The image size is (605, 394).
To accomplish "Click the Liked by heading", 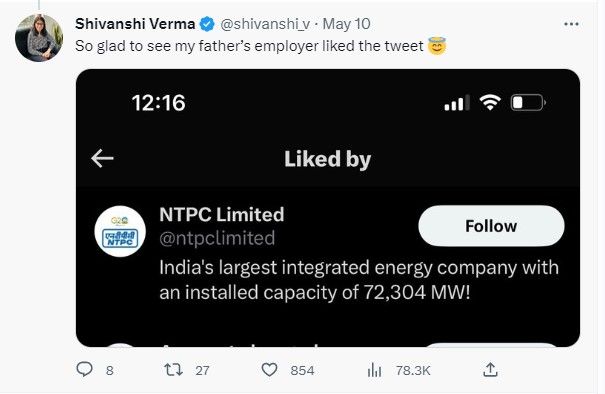I will (x=328, y=159).
